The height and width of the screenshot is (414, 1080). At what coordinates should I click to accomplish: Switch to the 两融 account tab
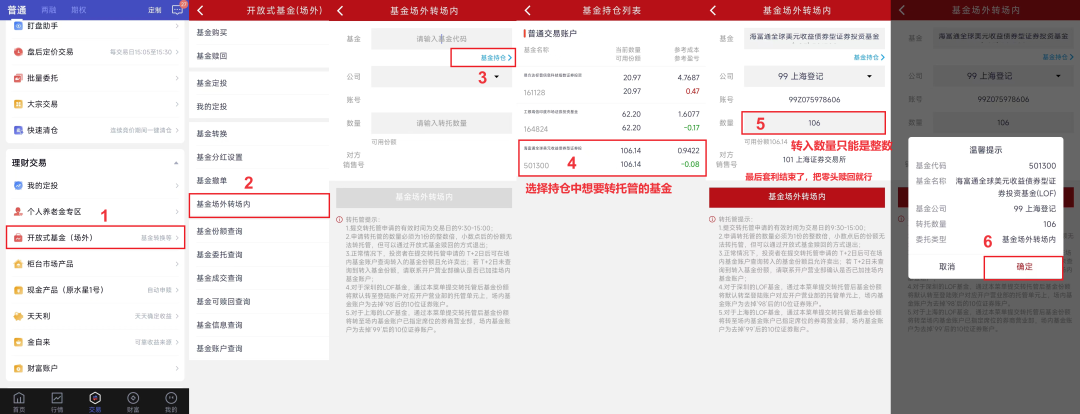pos(48,10)
